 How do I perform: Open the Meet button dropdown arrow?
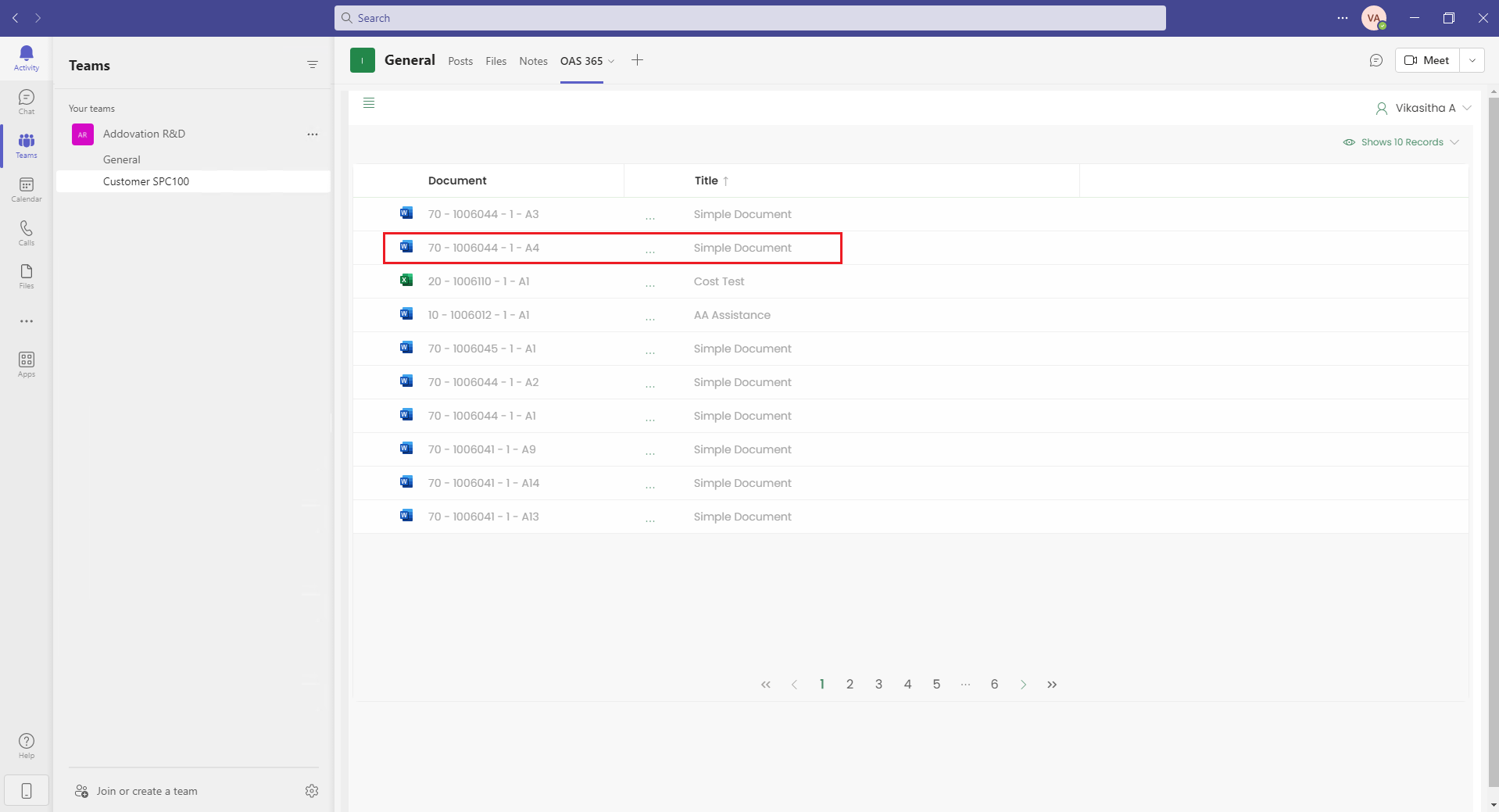click(x=1472, y=60)
